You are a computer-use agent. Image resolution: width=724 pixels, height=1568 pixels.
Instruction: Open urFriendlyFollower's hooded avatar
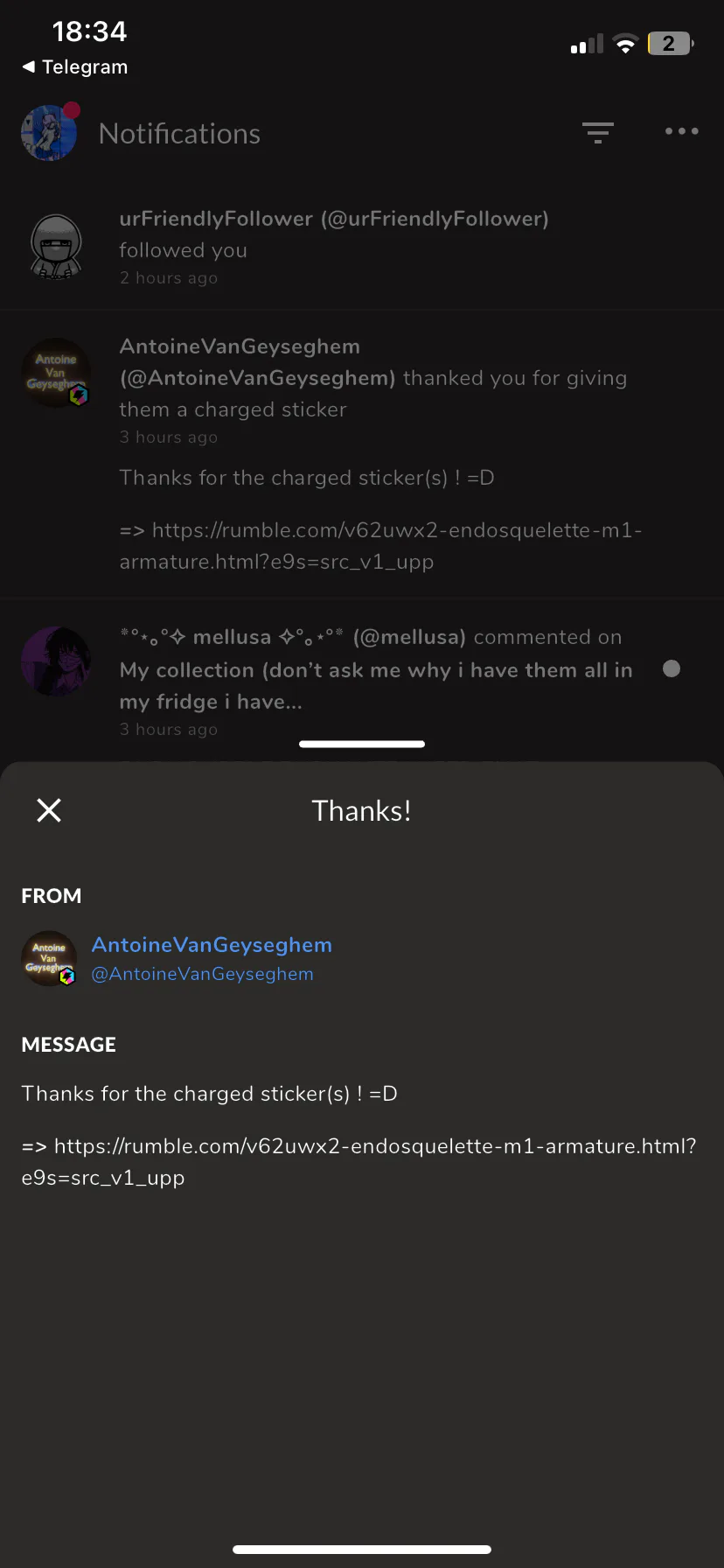[x=56, y=247]
